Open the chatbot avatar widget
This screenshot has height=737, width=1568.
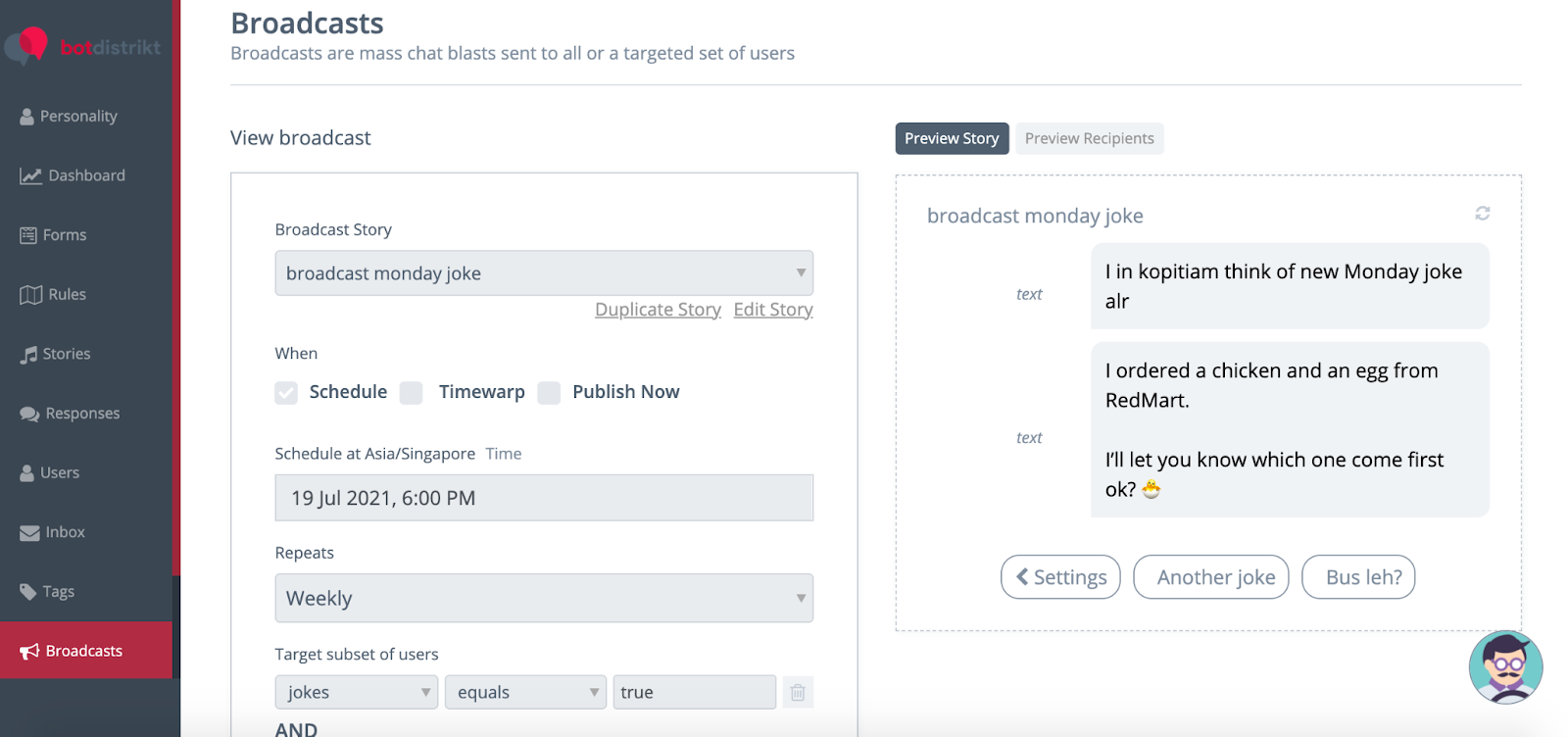[1505, 667]
